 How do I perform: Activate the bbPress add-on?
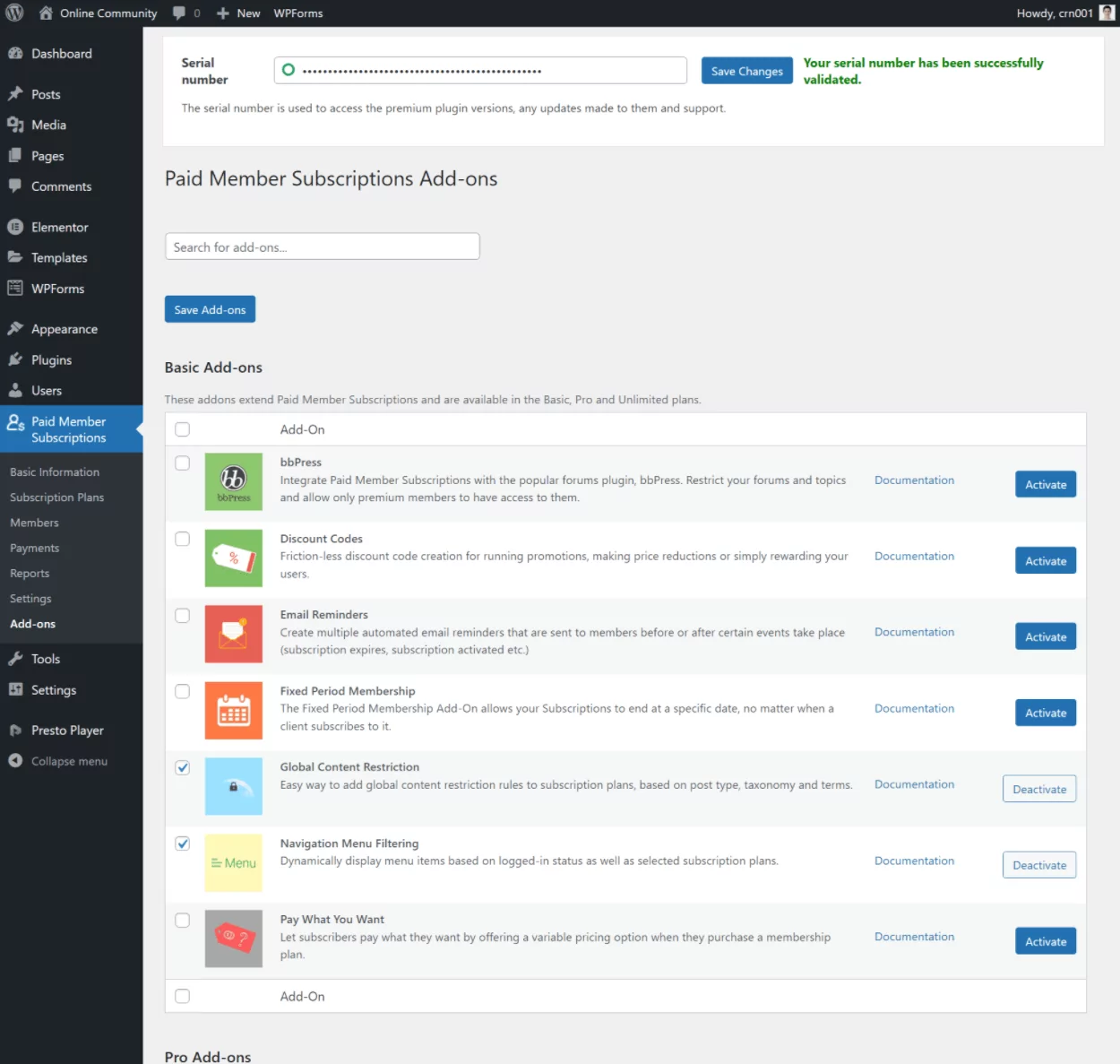click(x=1046, y=484)
